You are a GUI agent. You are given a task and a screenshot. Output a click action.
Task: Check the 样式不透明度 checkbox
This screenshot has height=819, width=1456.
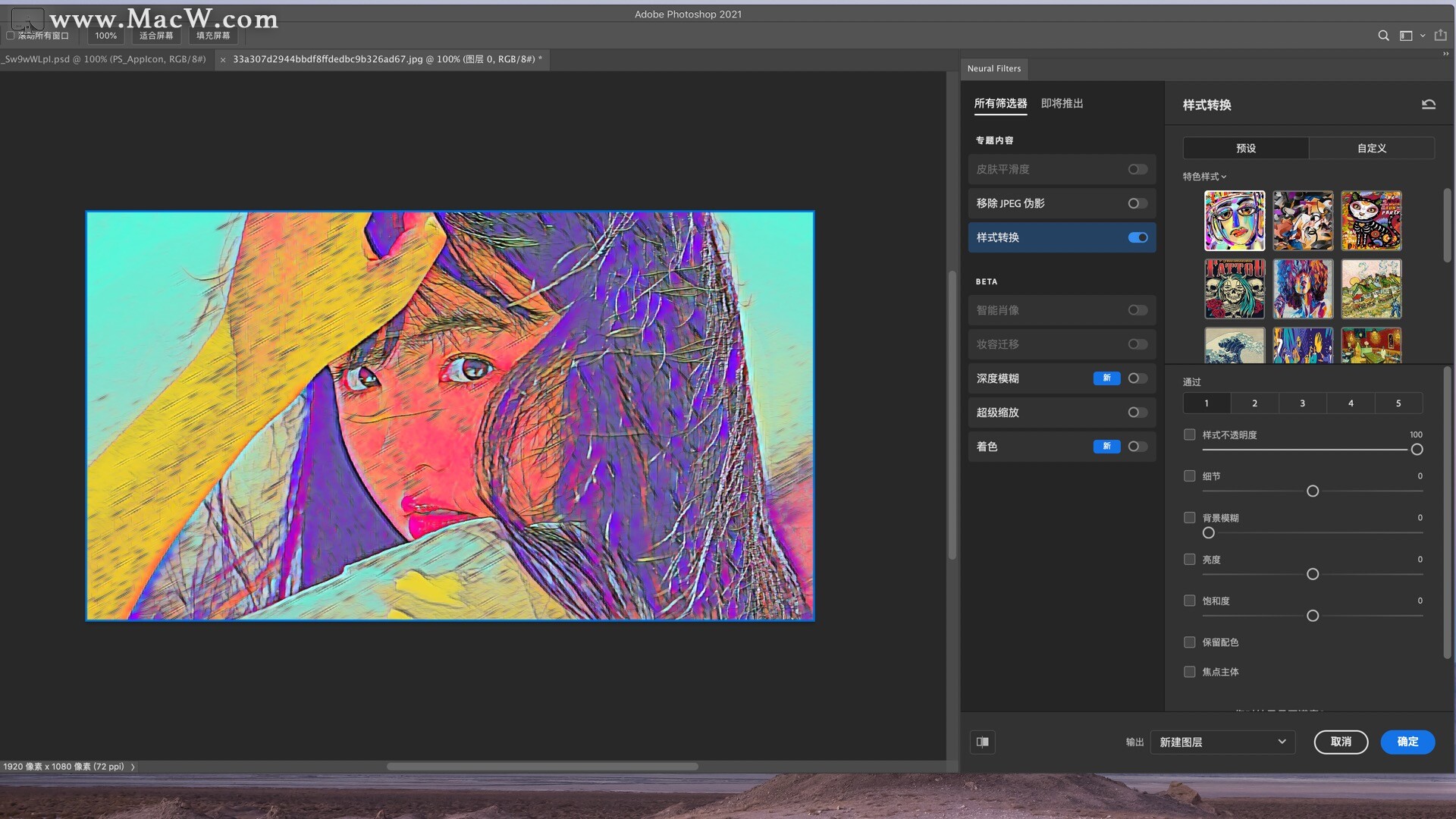(1189, 435)
